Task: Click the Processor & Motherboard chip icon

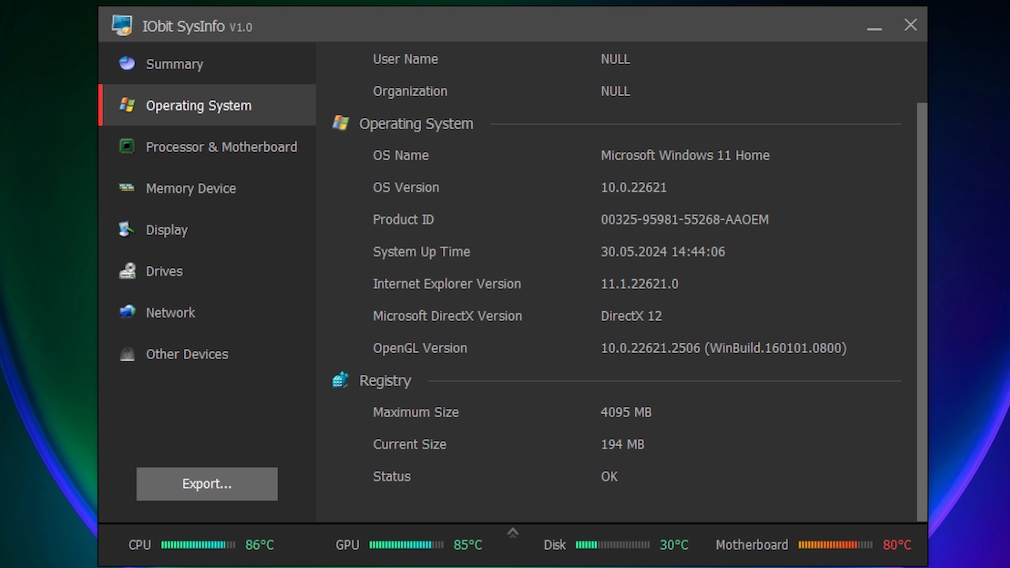Action: click(127, 147)
